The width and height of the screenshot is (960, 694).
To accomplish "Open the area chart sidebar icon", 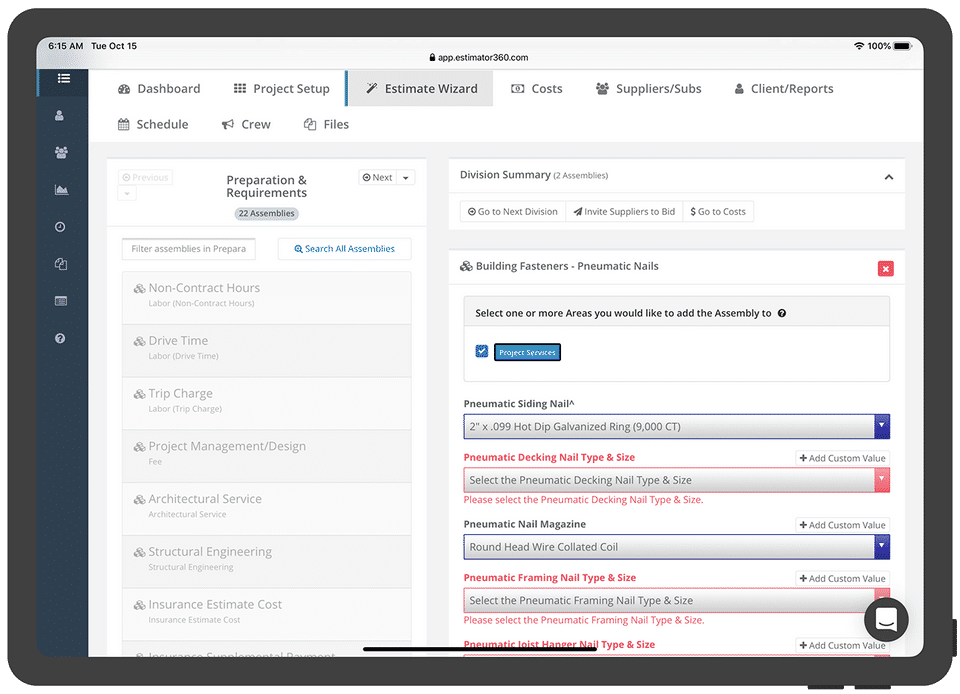I will pyautogui.click(x=61, y=190).
